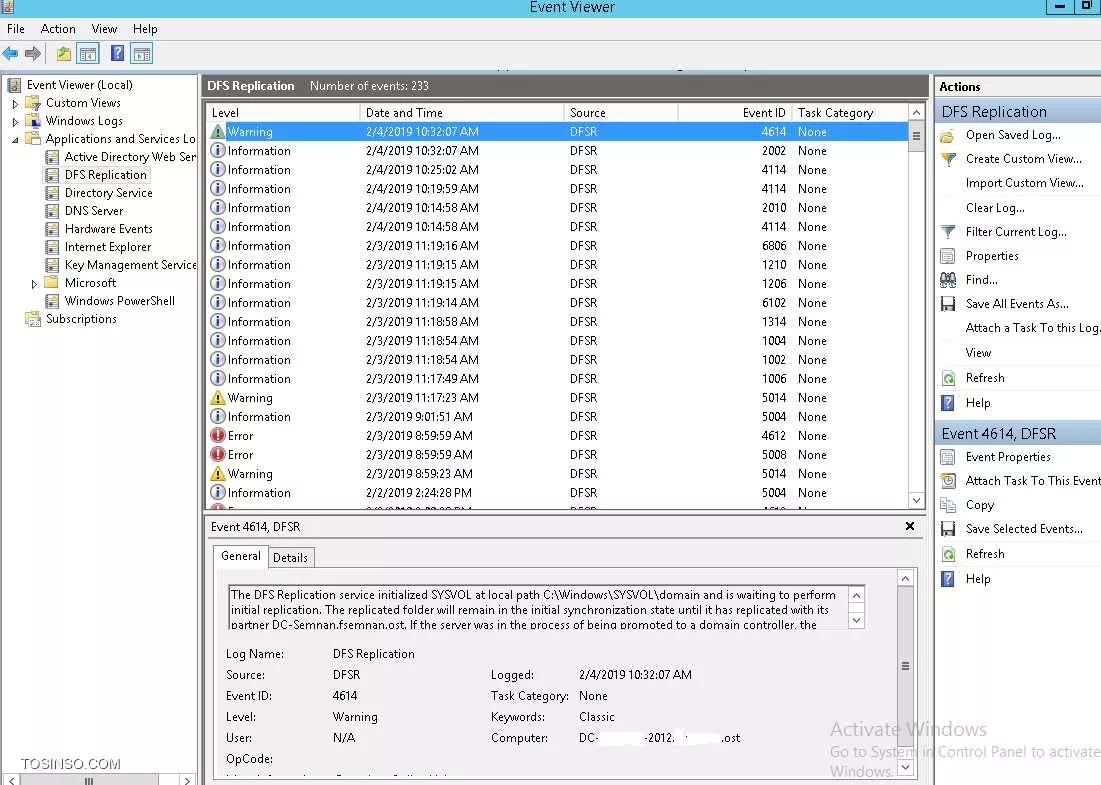Expand the Windows Logs tree node
The width and height of the screenshot is (1101, 785).
[x=15, y=121]
